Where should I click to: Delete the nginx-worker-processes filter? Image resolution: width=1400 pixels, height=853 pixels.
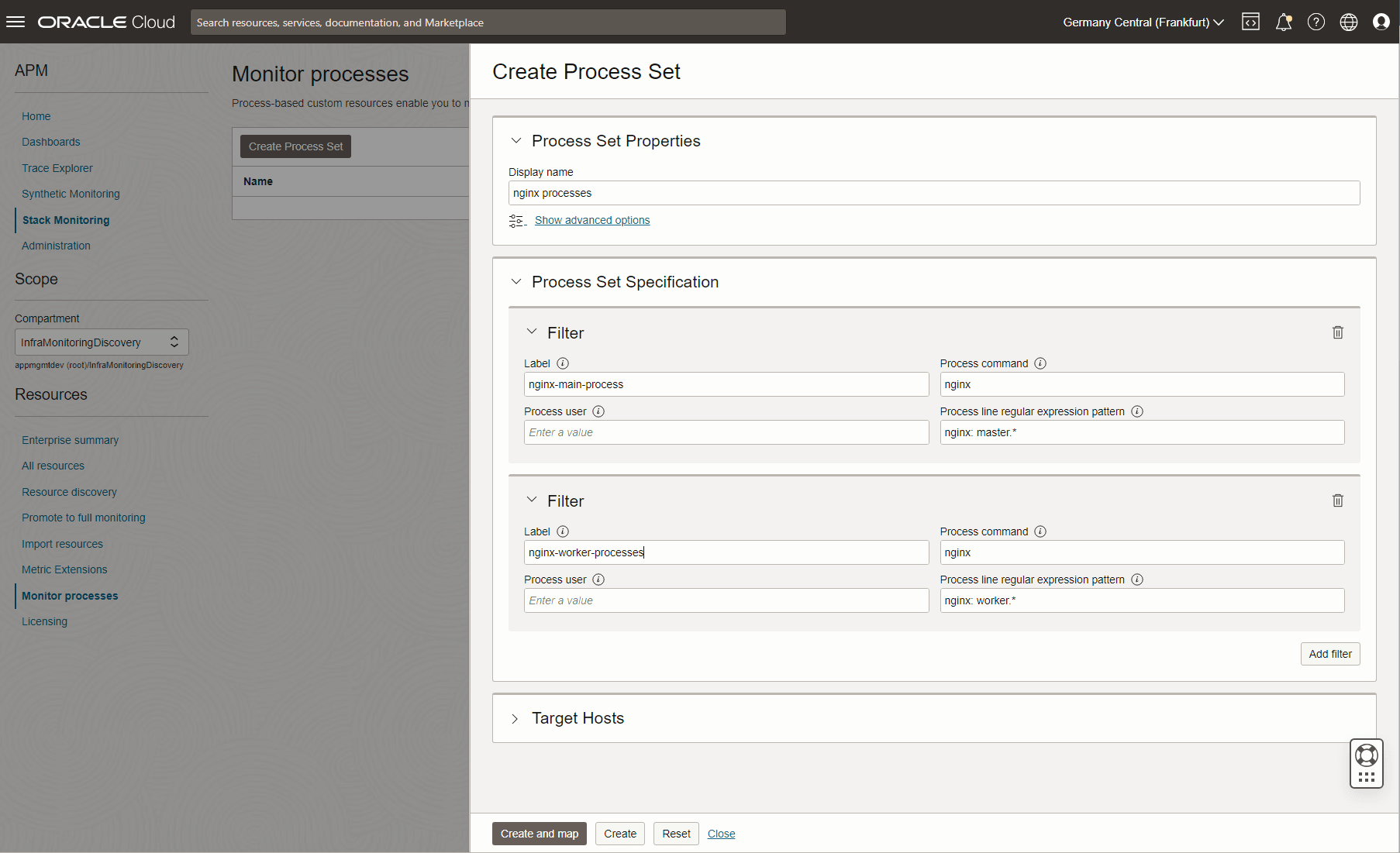(1338, 500)
